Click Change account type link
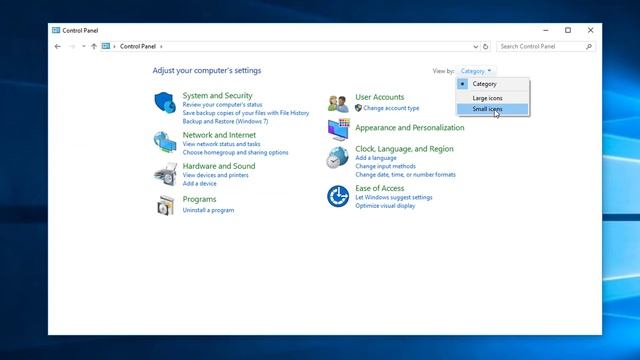Screen dimensions: 640x360 click(391, 108)
